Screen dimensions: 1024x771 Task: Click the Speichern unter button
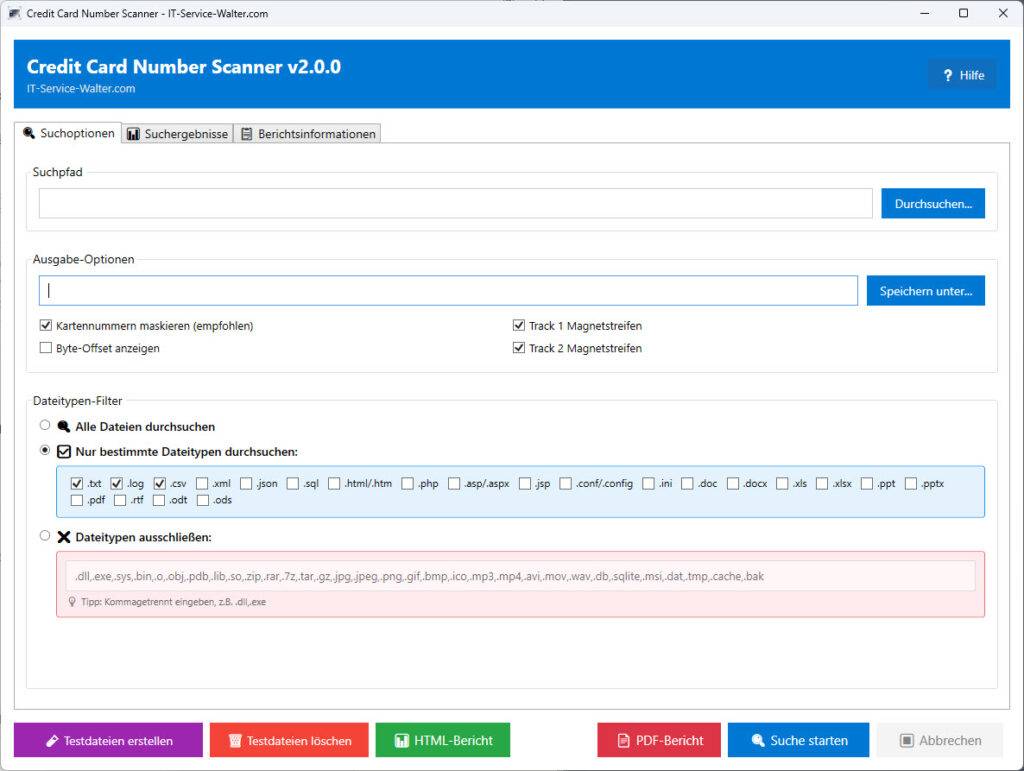pos(925,290)
